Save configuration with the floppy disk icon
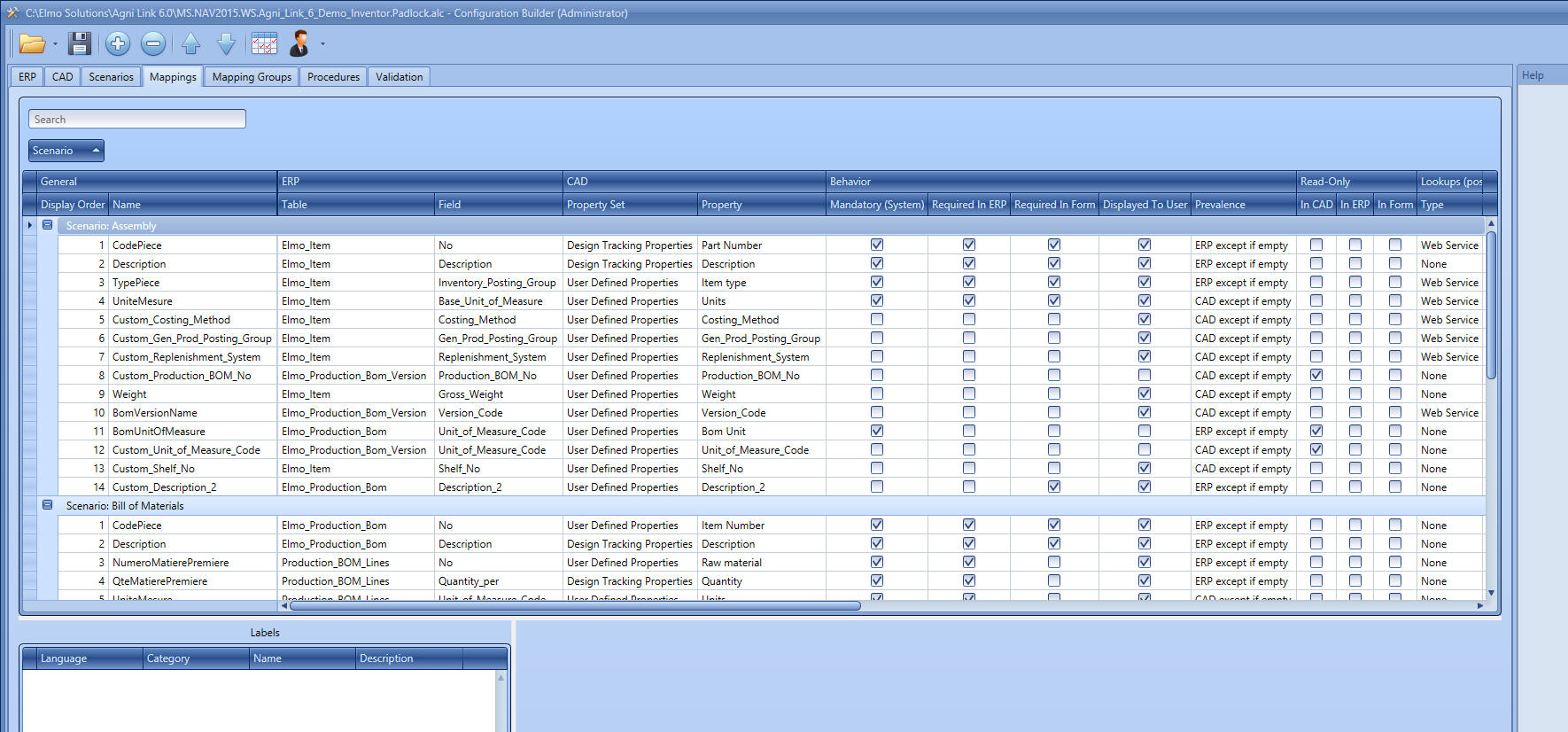 (80, 43)
